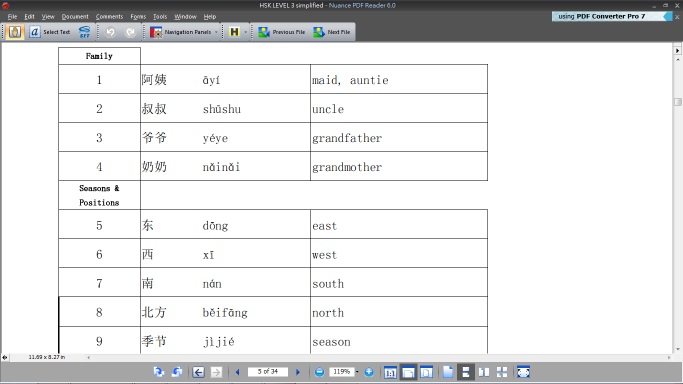
Task: Click the page size 11.69 x 8.27 in
Action: click(x=47, y=357)
